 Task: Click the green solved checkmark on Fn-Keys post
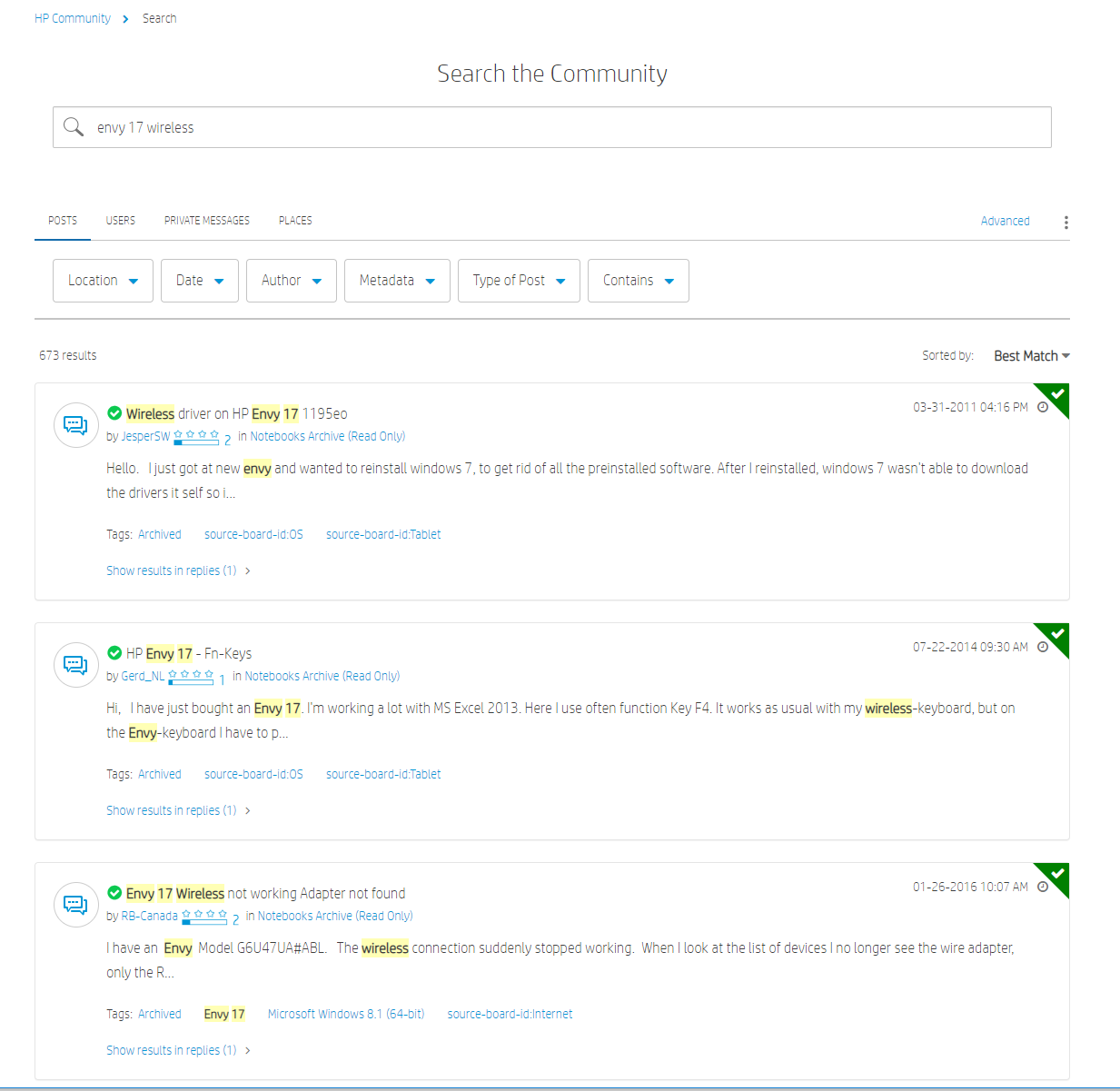(x=114, y=652)
